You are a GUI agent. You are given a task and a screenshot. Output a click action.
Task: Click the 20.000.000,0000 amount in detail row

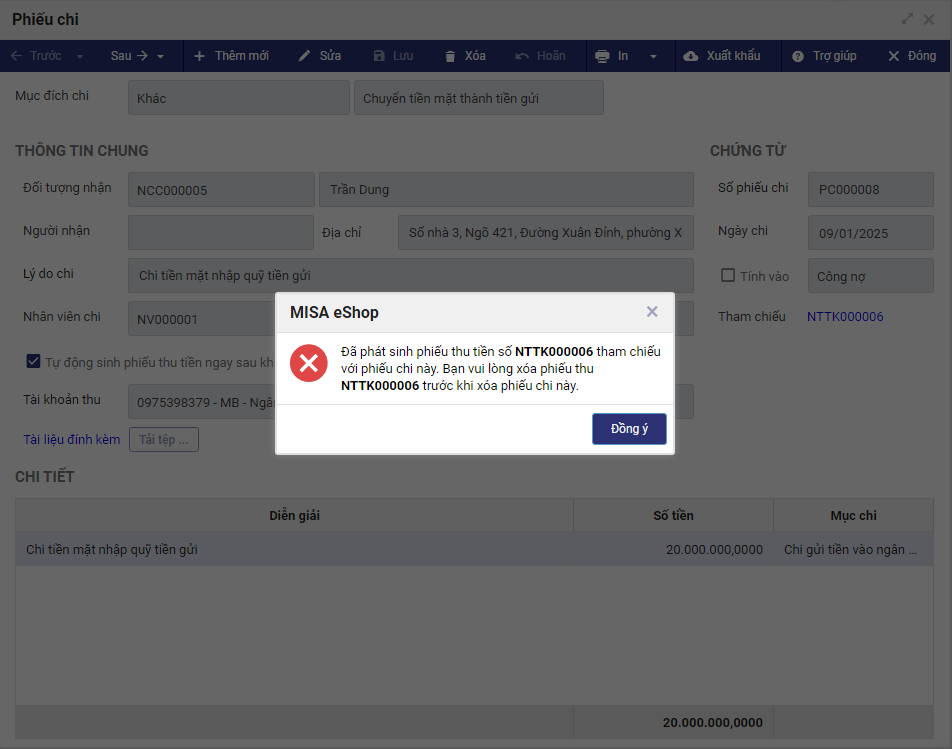(x=714, y=549)
